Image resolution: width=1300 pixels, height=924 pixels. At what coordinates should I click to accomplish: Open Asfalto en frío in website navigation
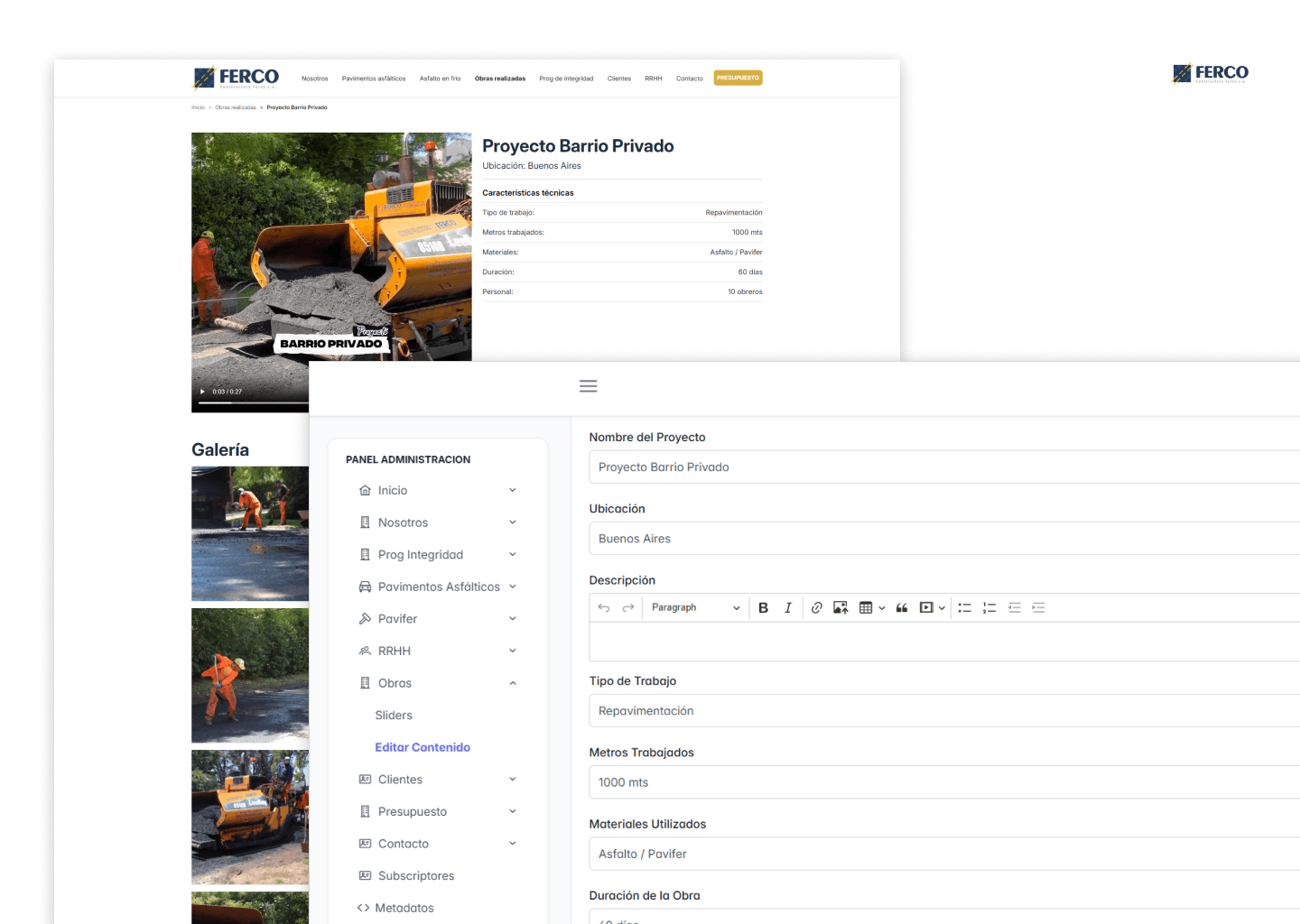(440, 79)
